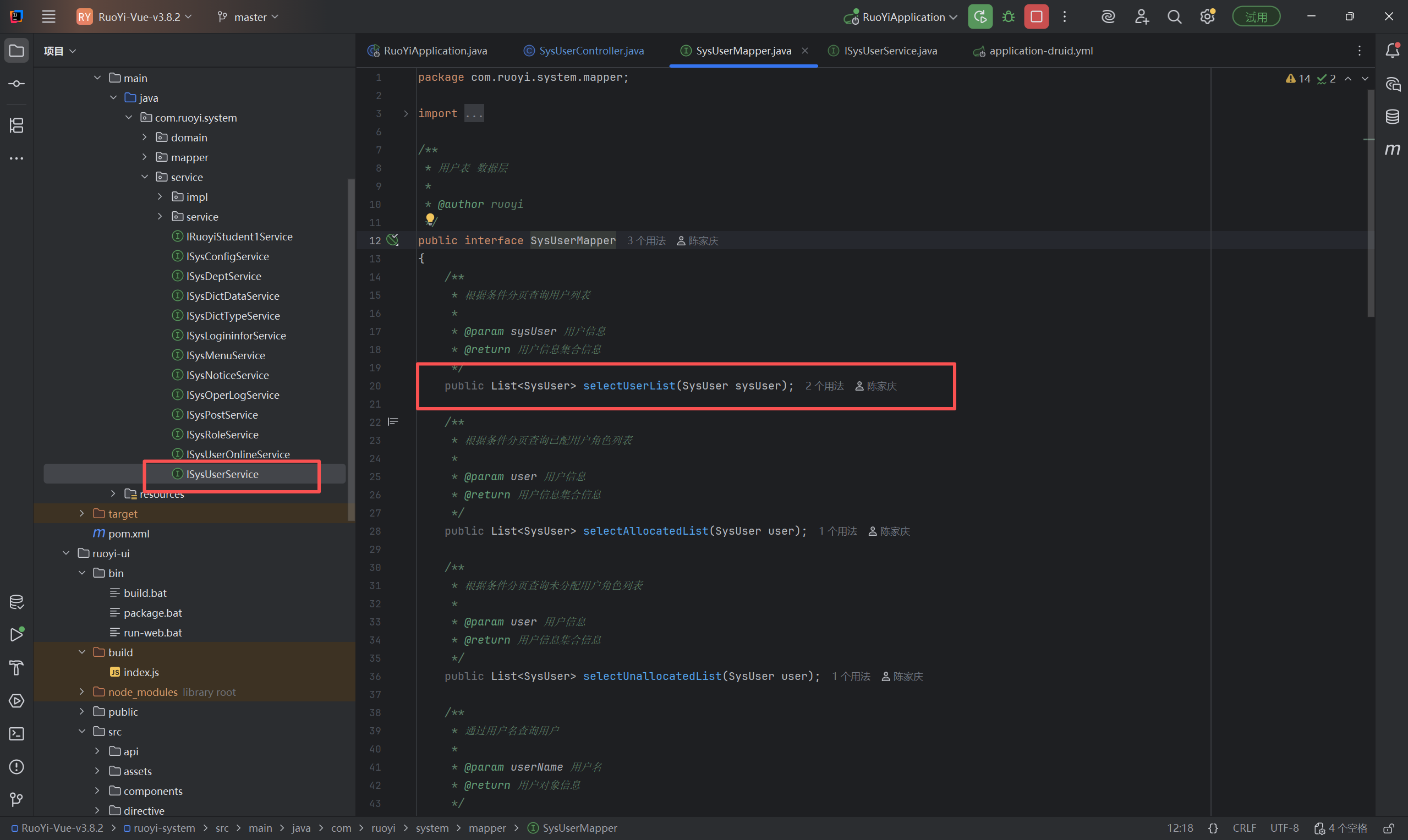Switch to the SysUserController.java tab
The image size is (1408, 840).
click(x=590, y=51)
